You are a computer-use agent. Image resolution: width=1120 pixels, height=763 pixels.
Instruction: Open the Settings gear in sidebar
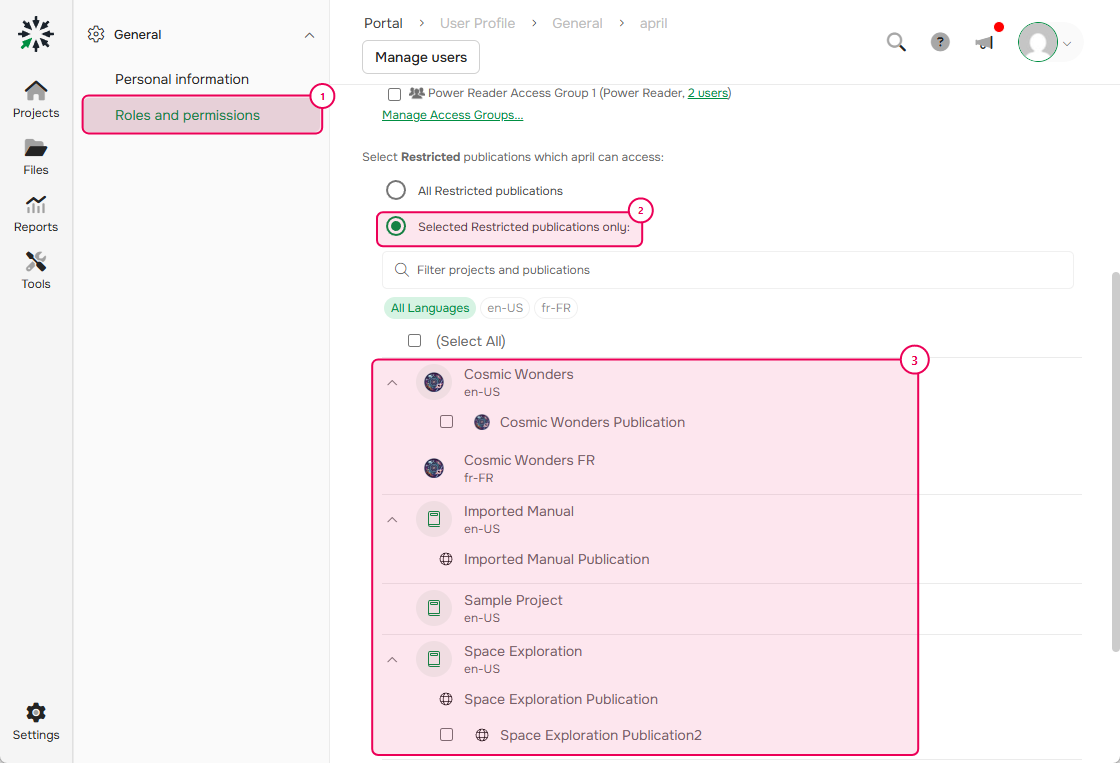pos(36,712)
